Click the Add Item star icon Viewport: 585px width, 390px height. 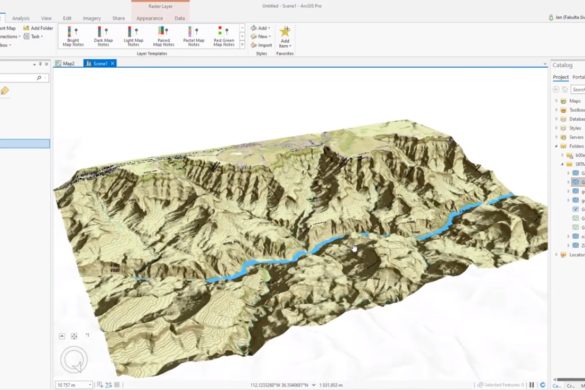click(285, 32)
